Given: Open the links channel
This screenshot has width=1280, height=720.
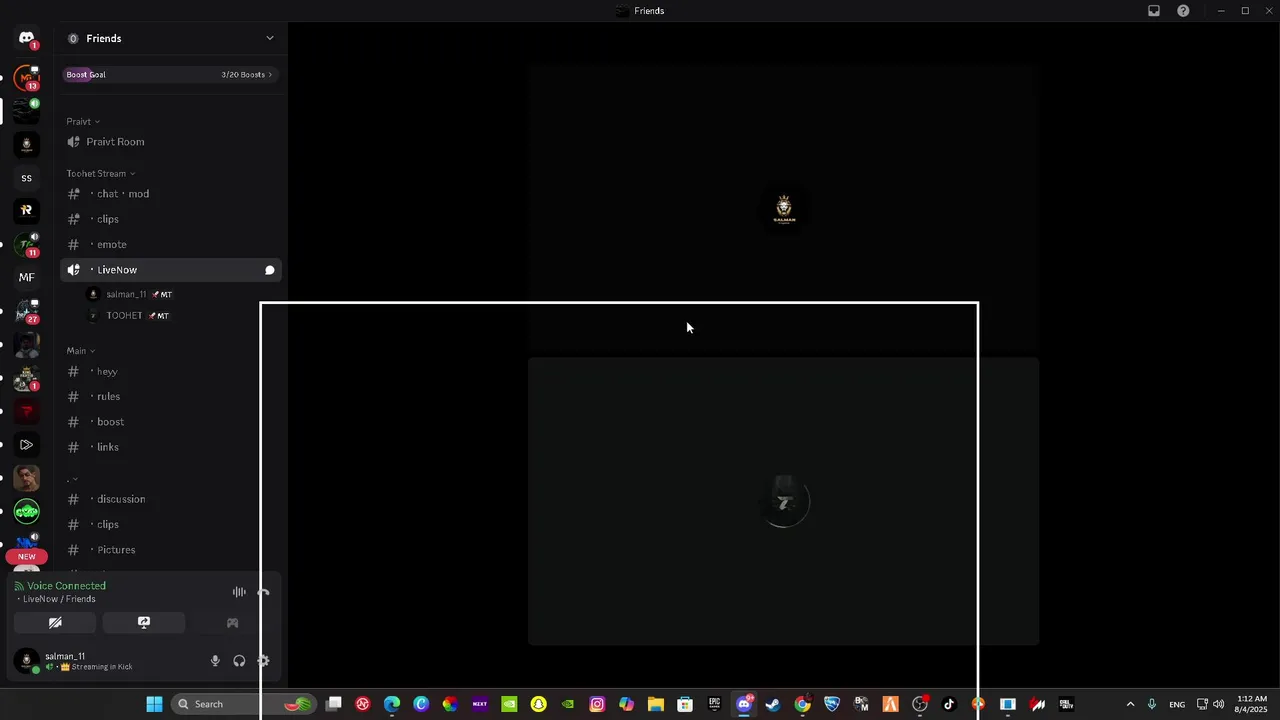Looking at the screenshot, I should pos(171,447).
